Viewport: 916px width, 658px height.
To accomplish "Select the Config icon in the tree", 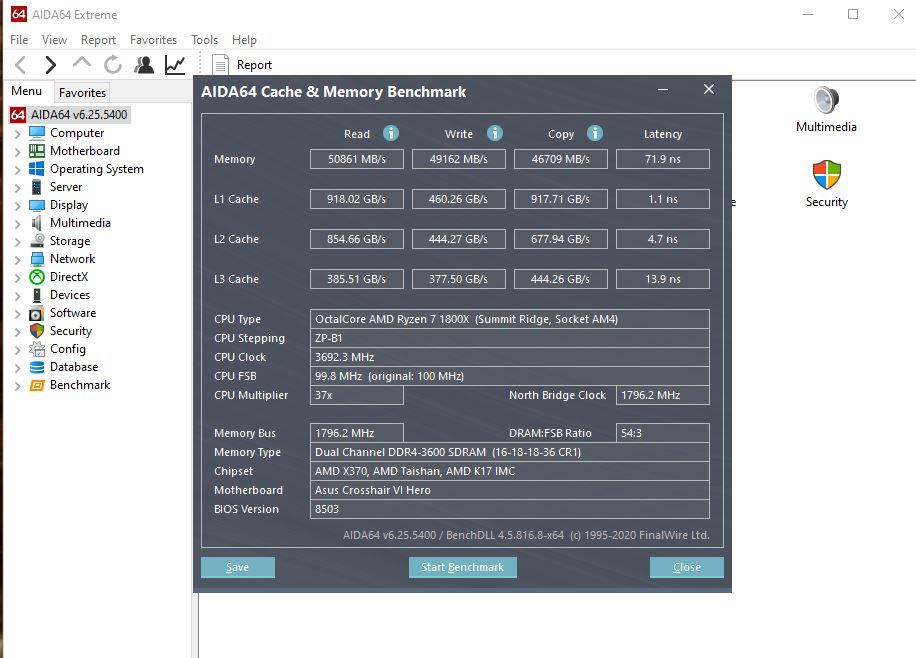I will [x=37, y=349].
